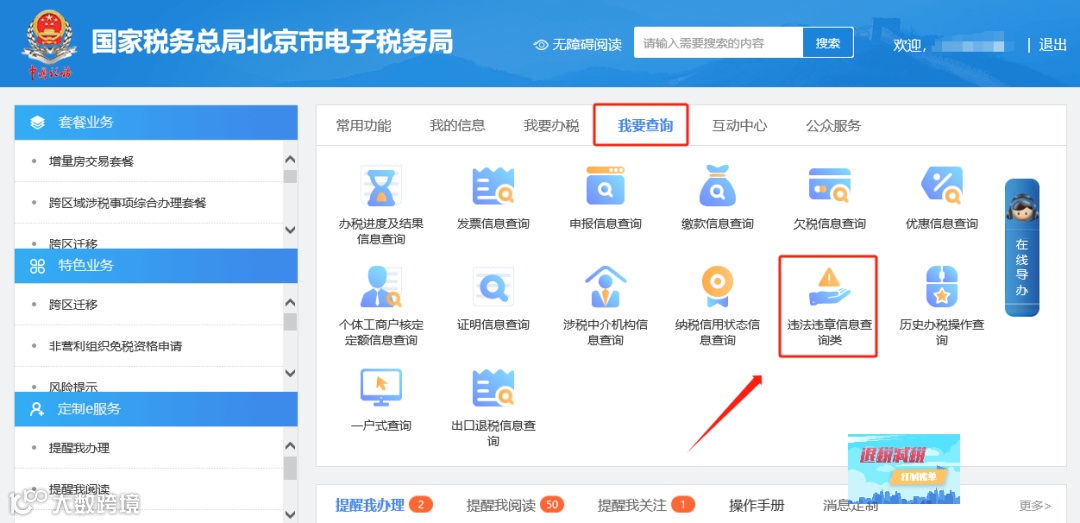
Task: Open 出口退税信息查询 icon
Action: (493, 388)
